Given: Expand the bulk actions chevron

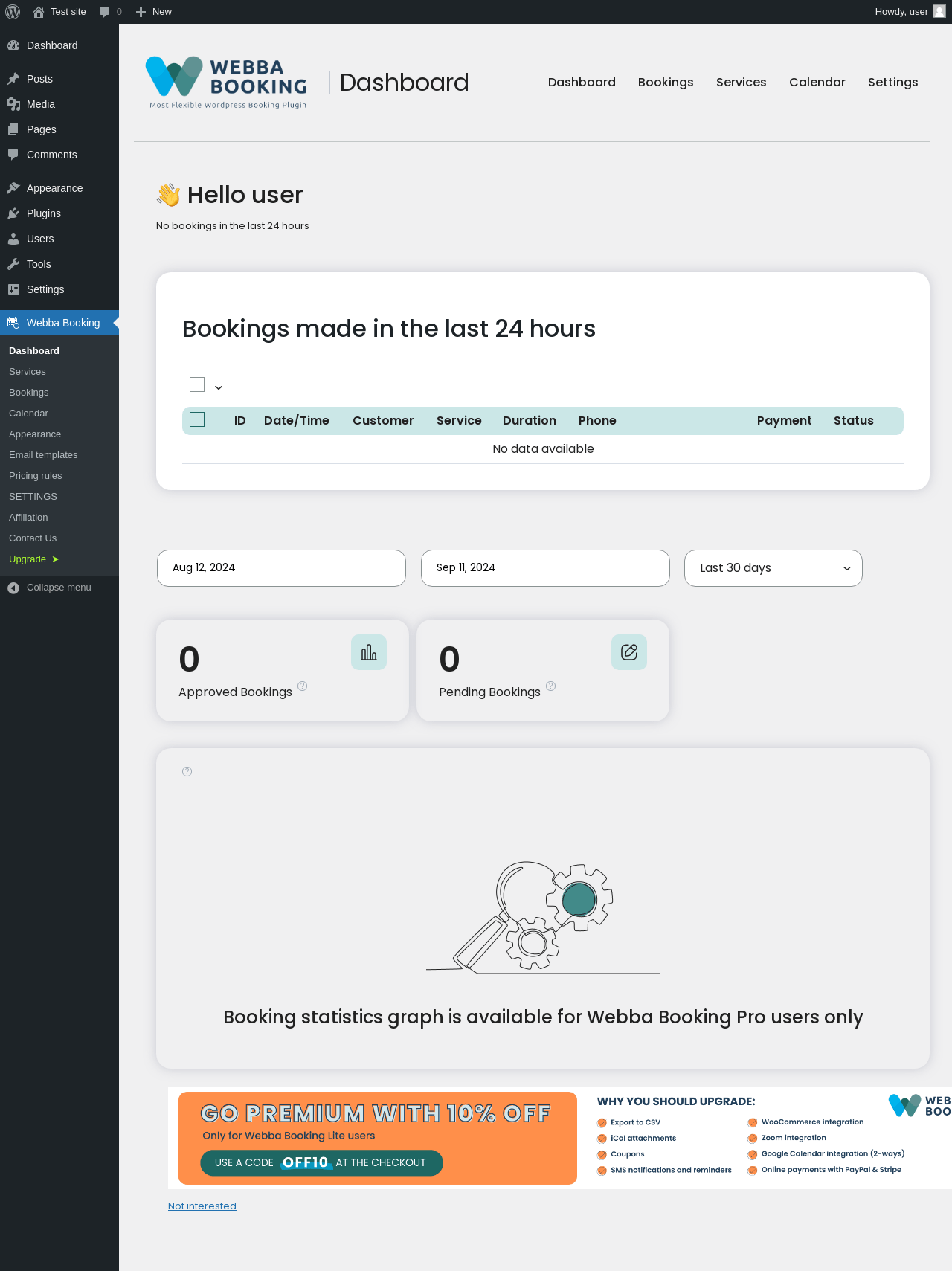Looking at the screenshot, I should coord(219,387).
